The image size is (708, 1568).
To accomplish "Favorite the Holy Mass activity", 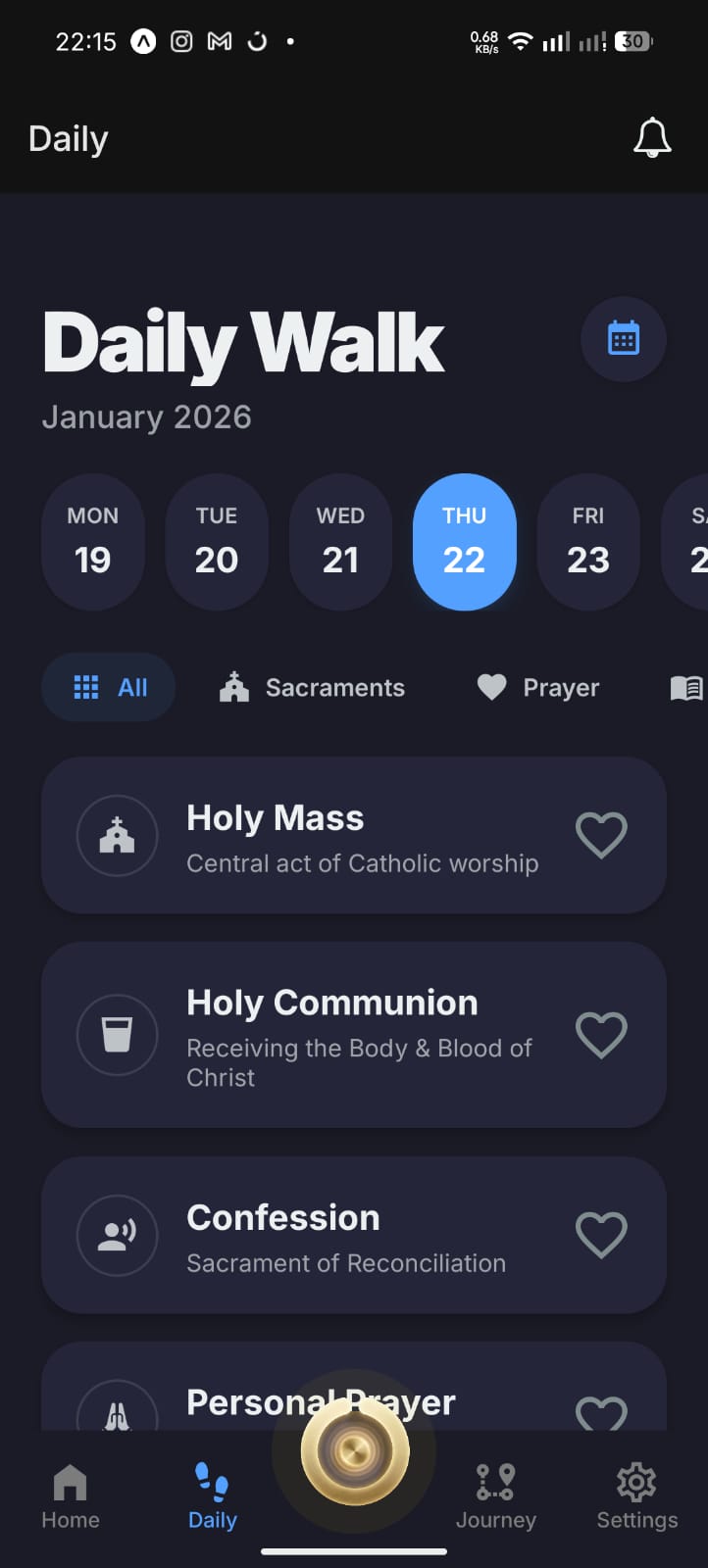I will click(601, 836).
